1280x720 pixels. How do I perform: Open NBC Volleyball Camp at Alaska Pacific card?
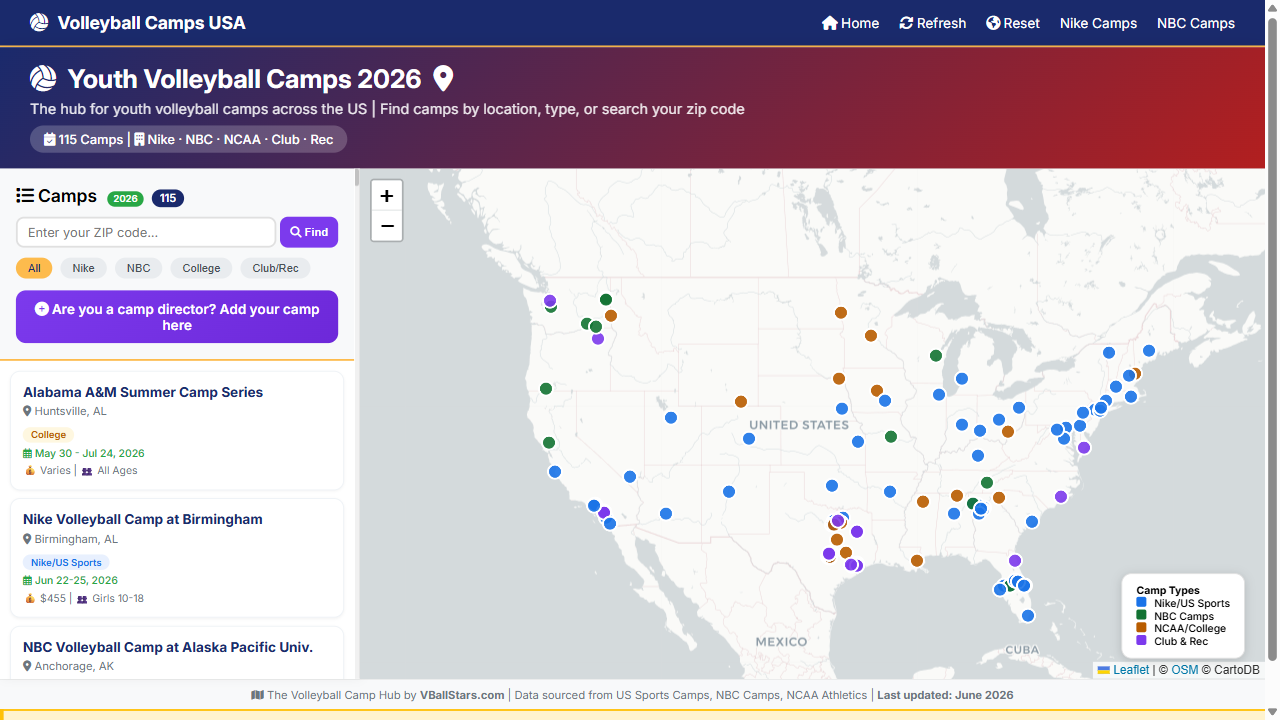pyautogui.click(x=177, y=653)
